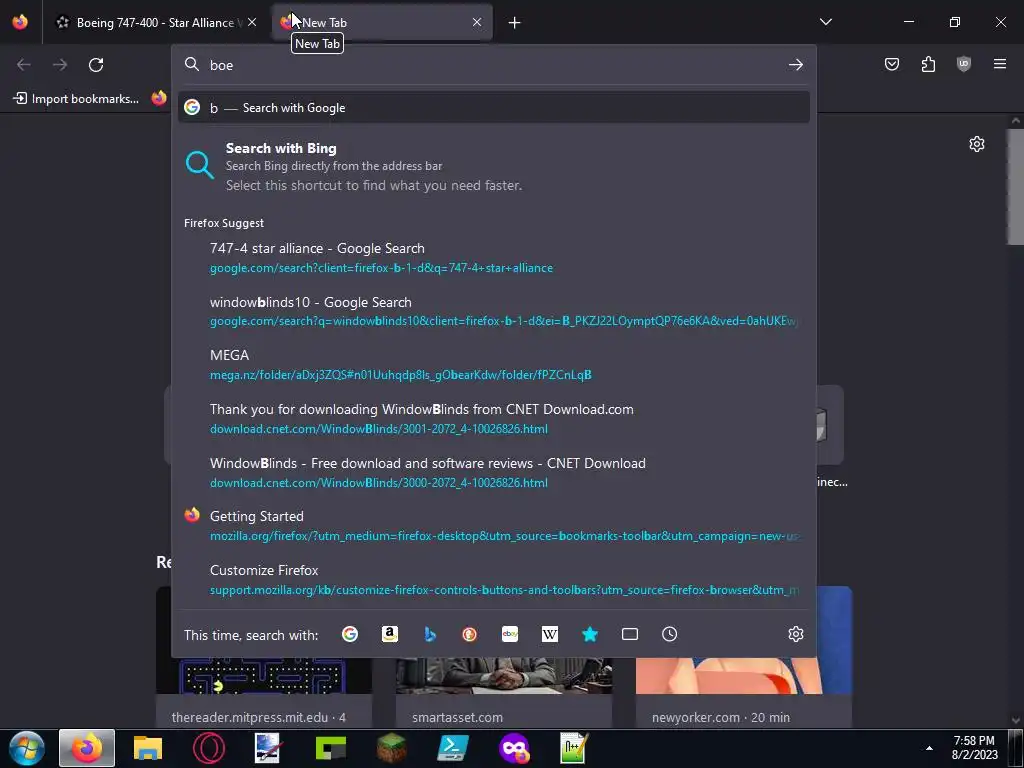Search open tabs using tabs icon
The image size is (1024, 768).
coord(630,634)
